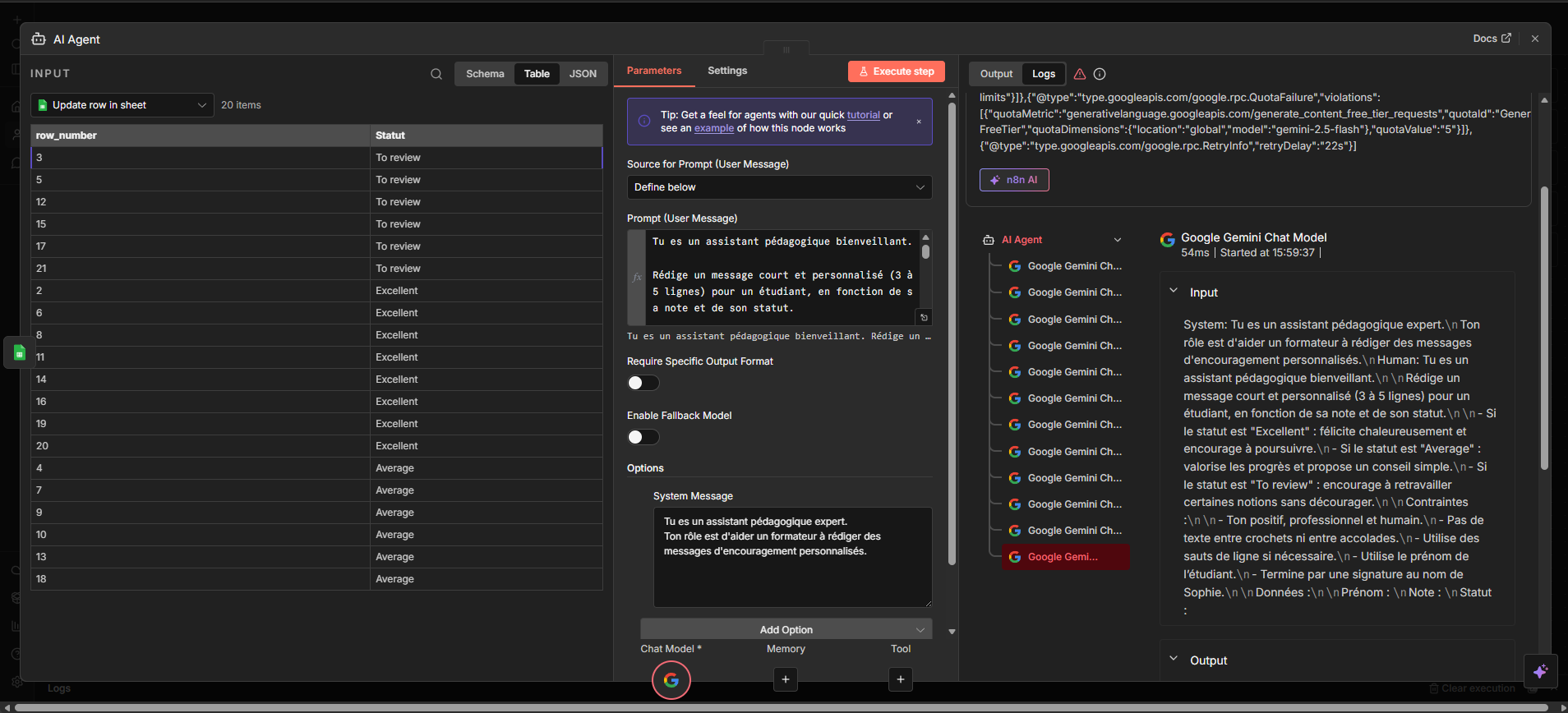Add a Memory sub-node with plus button
This screenshot has height=713, width=1568.
[x=786, y=679]
